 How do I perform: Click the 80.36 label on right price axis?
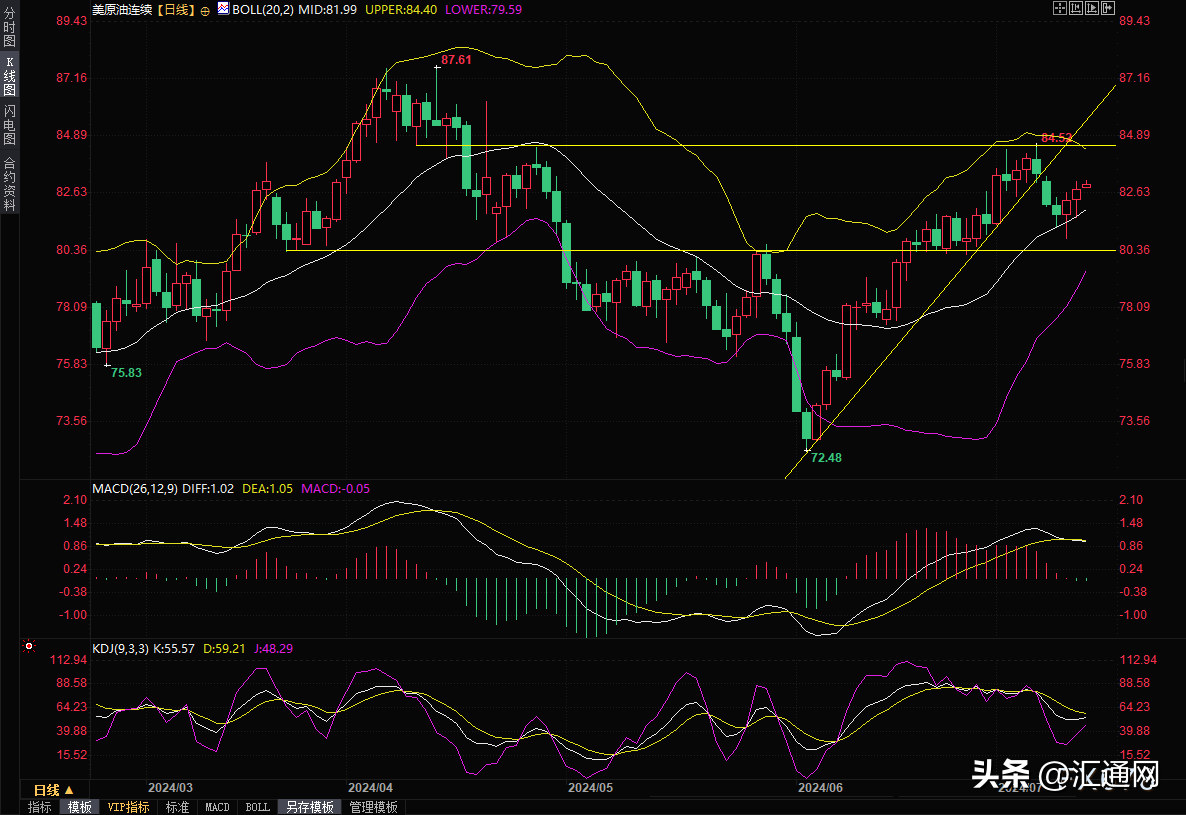click(1135, 249)
